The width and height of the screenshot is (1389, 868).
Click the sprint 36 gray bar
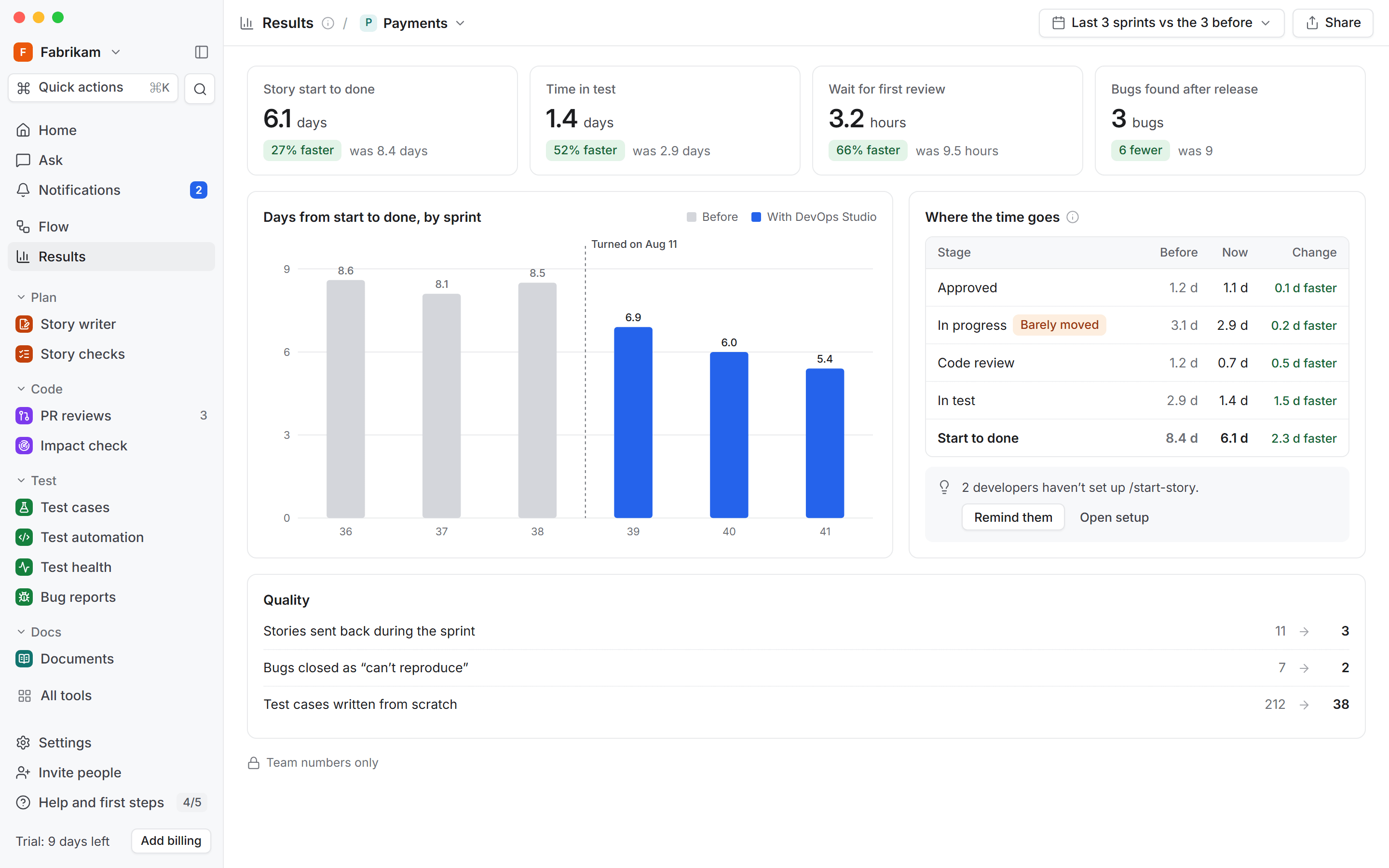[x=345, y=399]
